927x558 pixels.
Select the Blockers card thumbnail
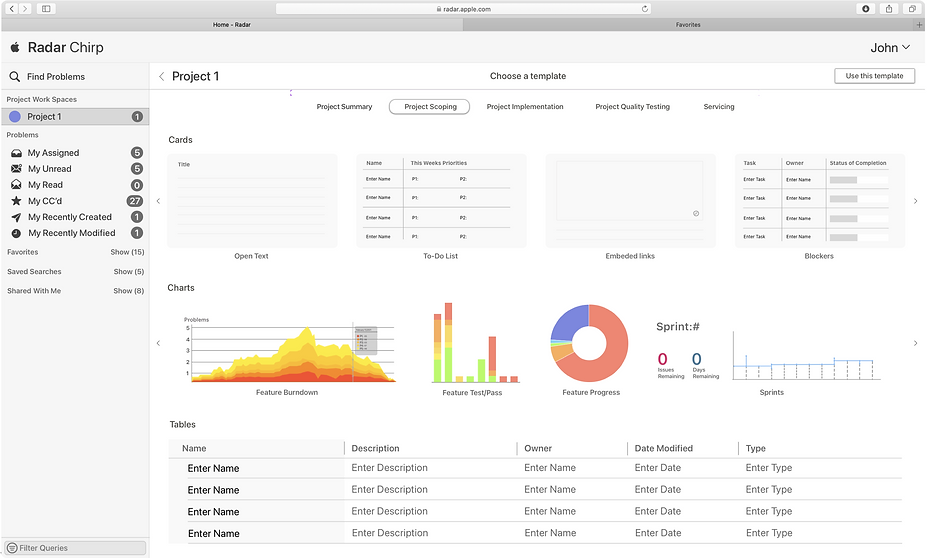click(x=819, y=201)
